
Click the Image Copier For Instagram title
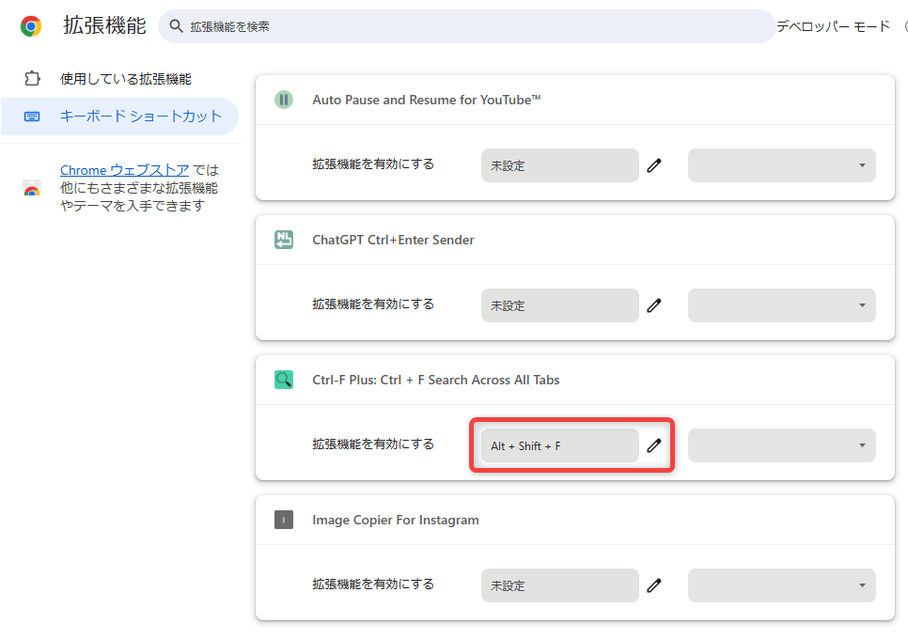coord(396,520)
